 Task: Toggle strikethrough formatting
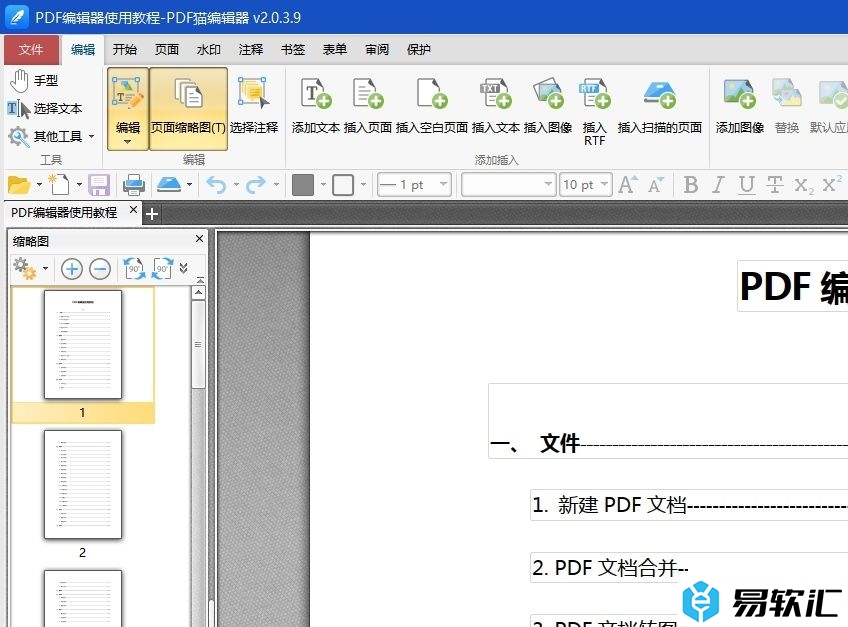tap(775, 185)
